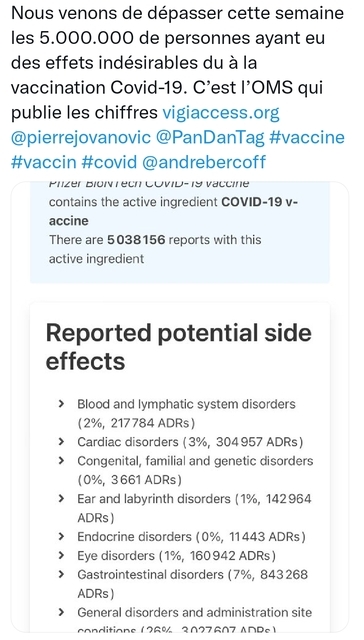Expand Blood and lymphatic system disorders chevron
The width and height of the screenshot is (364, 640).
click(61, 404)
